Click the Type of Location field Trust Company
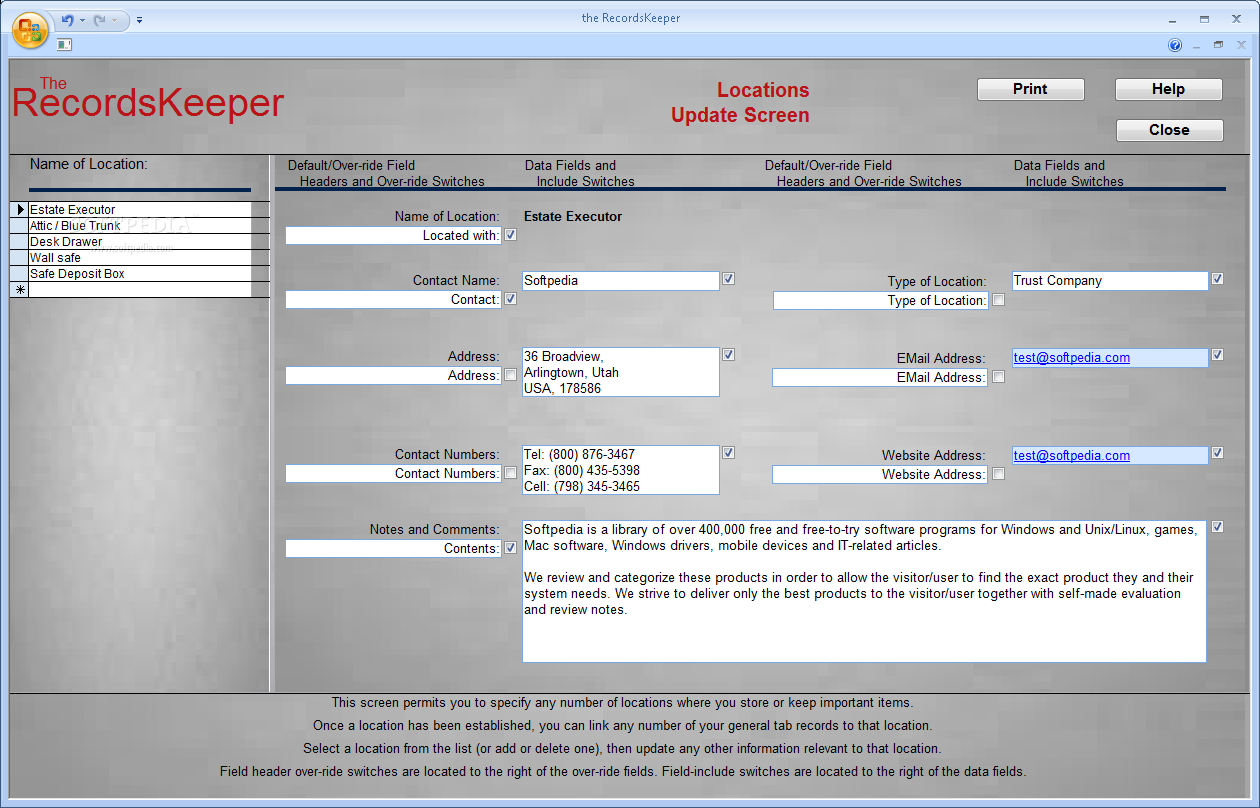Screen dimensions: 1260x808 point(1110,281)
